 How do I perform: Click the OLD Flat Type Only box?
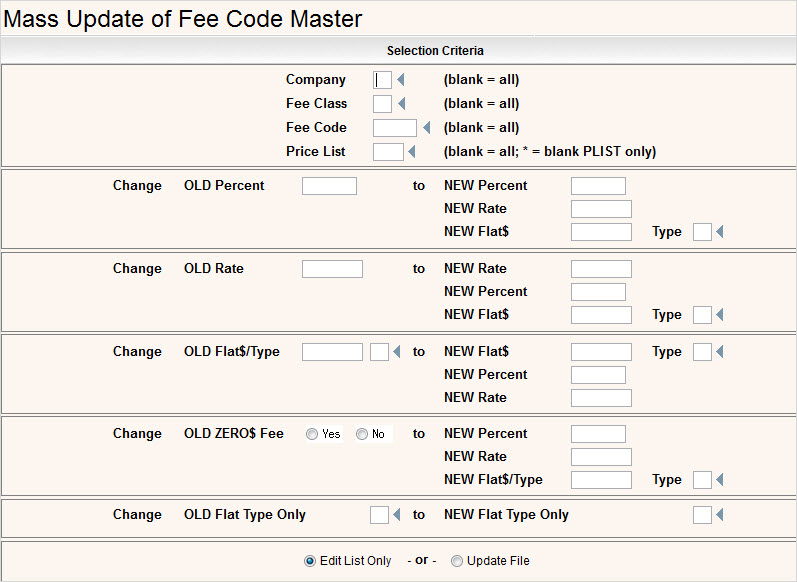379,515
